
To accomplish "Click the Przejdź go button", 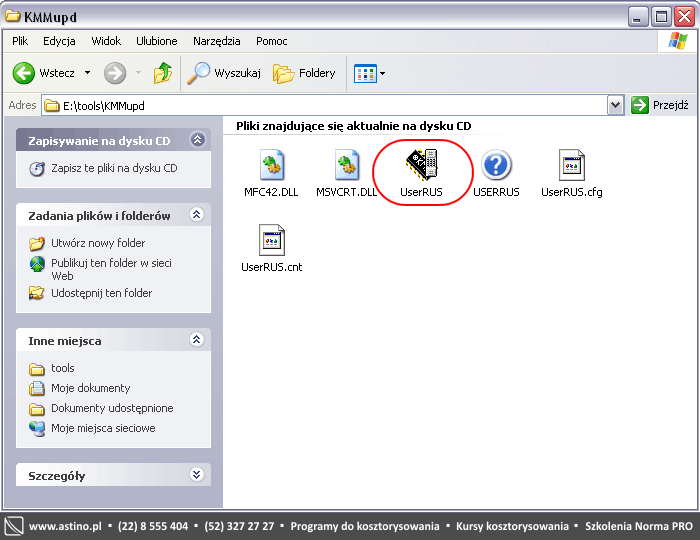I will pyautogui.click(x=660, y=105).
